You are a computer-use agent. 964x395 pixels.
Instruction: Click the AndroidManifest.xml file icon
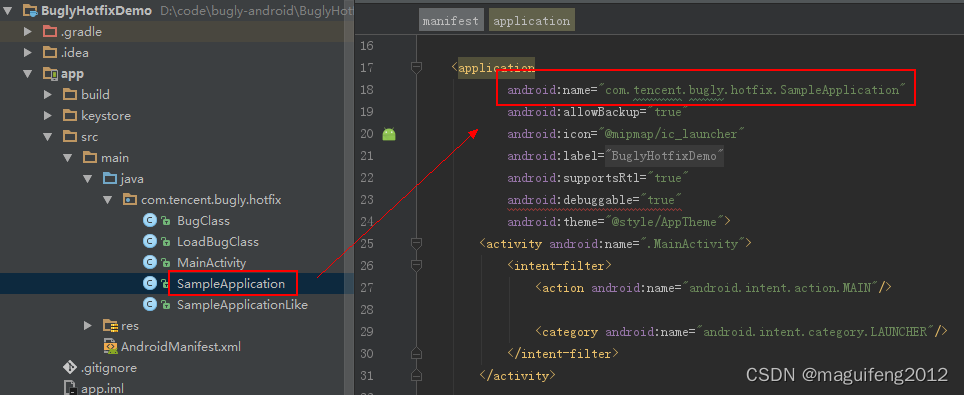pos(111,346)
